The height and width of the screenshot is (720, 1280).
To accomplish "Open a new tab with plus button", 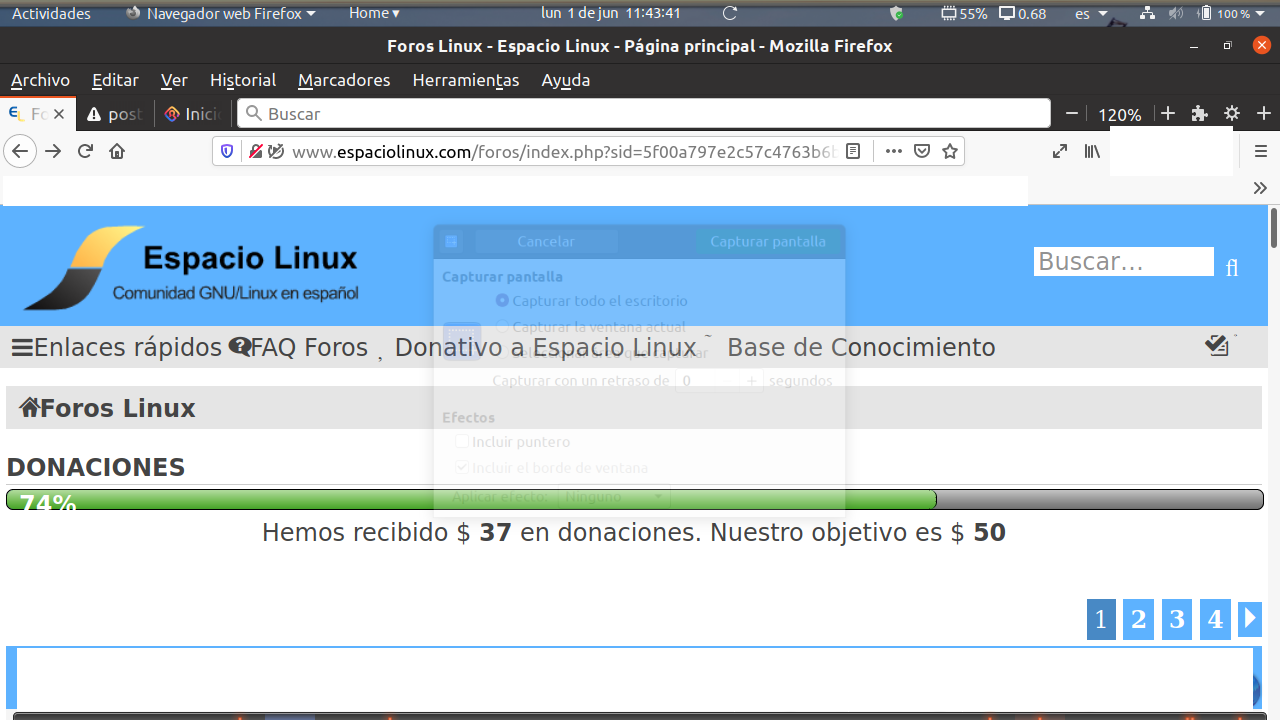I will pyautogui.click(x=1264, y=113).
